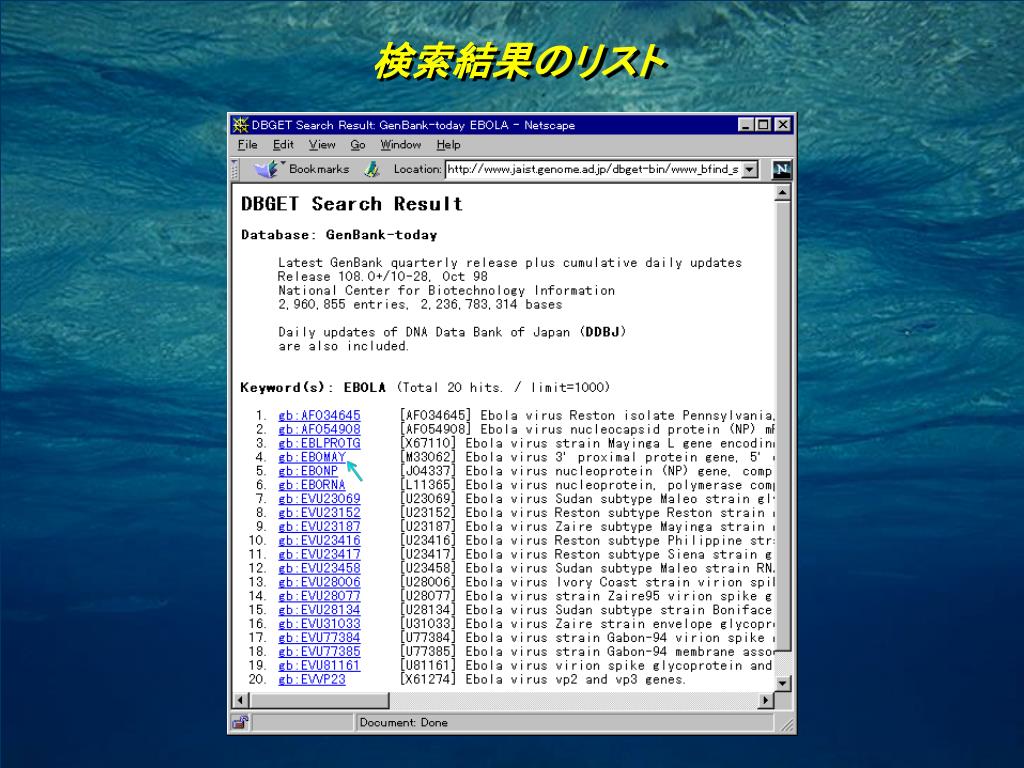Open link gb:EVU77384
This screenshot has width=1024, height=768.
(319, 637)
